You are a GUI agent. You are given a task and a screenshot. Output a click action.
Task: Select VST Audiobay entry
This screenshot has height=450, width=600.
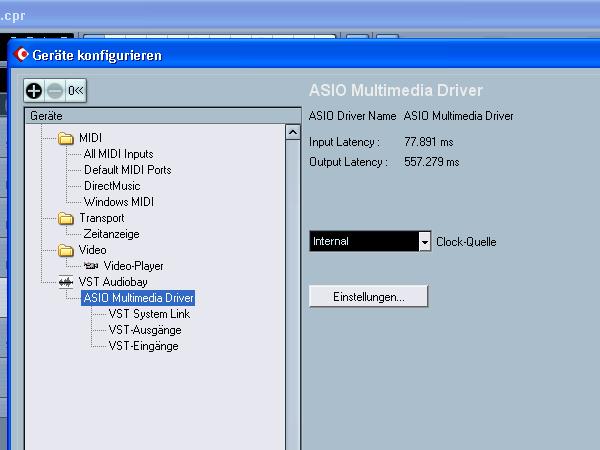[x=113, y=282]
